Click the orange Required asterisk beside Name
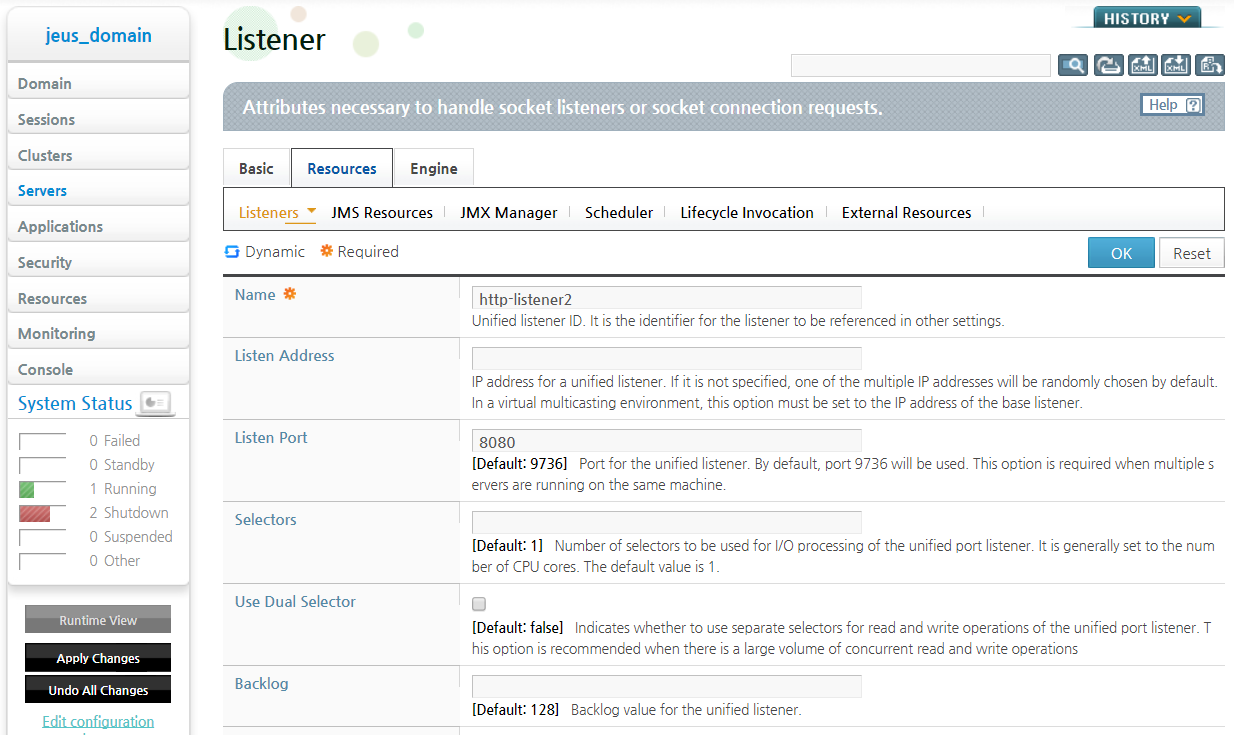The width and height of the screenshot is (1234, 735). pos(290,294)
